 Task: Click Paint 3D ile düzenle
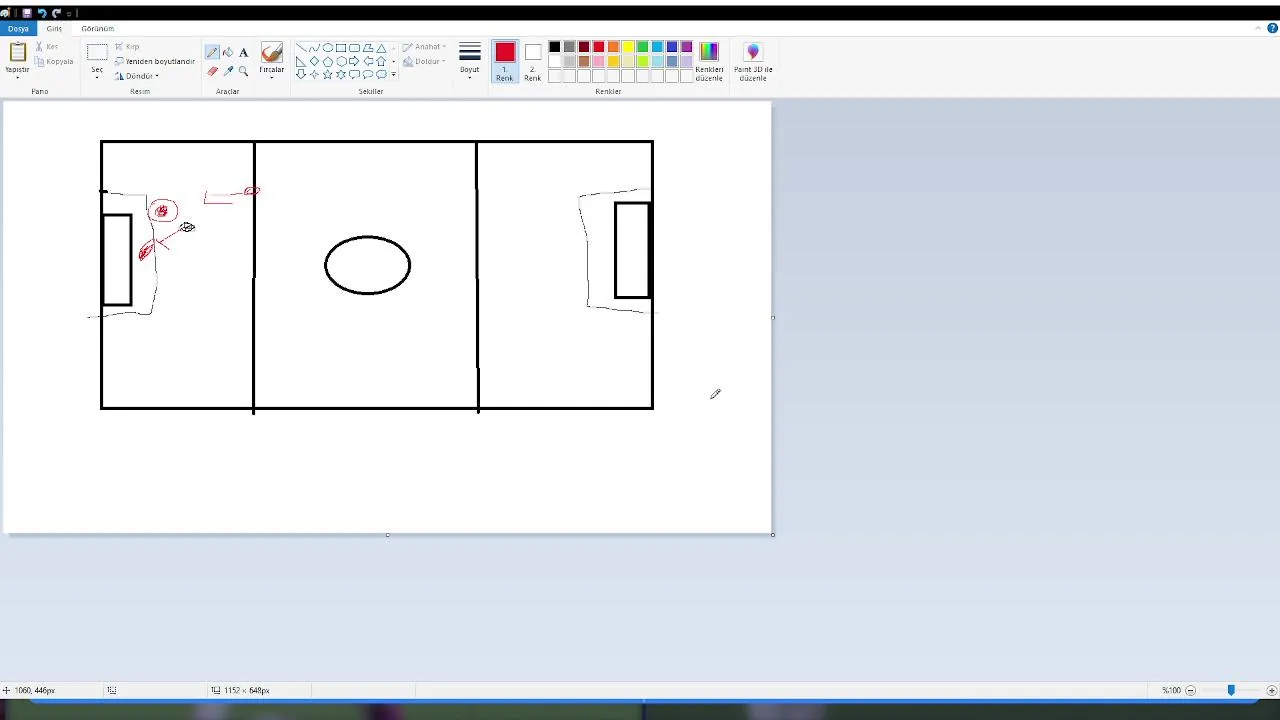(753, 62)
